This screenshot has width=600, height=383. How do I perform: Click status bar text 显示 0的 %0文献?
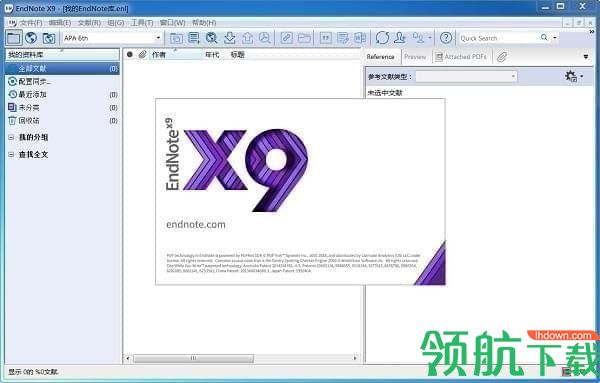tap(33, 372)
